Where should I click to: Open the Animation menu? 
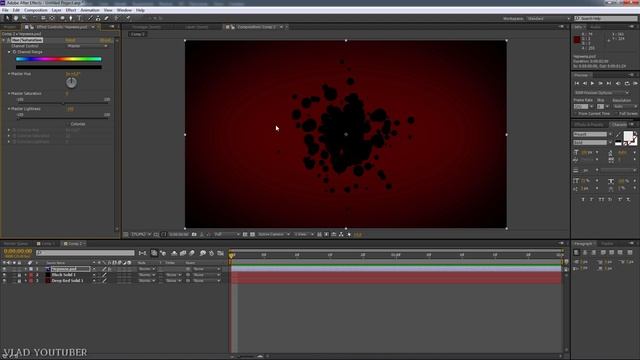[90, 10]
